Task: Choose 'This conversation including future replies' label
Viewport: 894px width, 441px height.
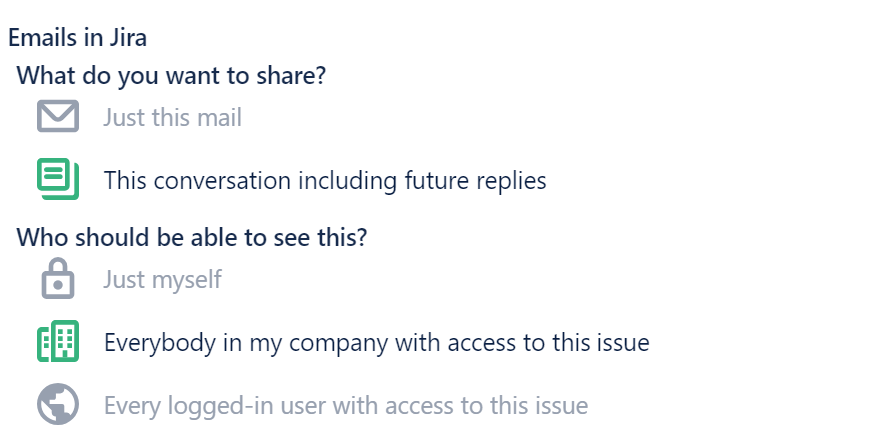Action: click(x=325, y=180)
